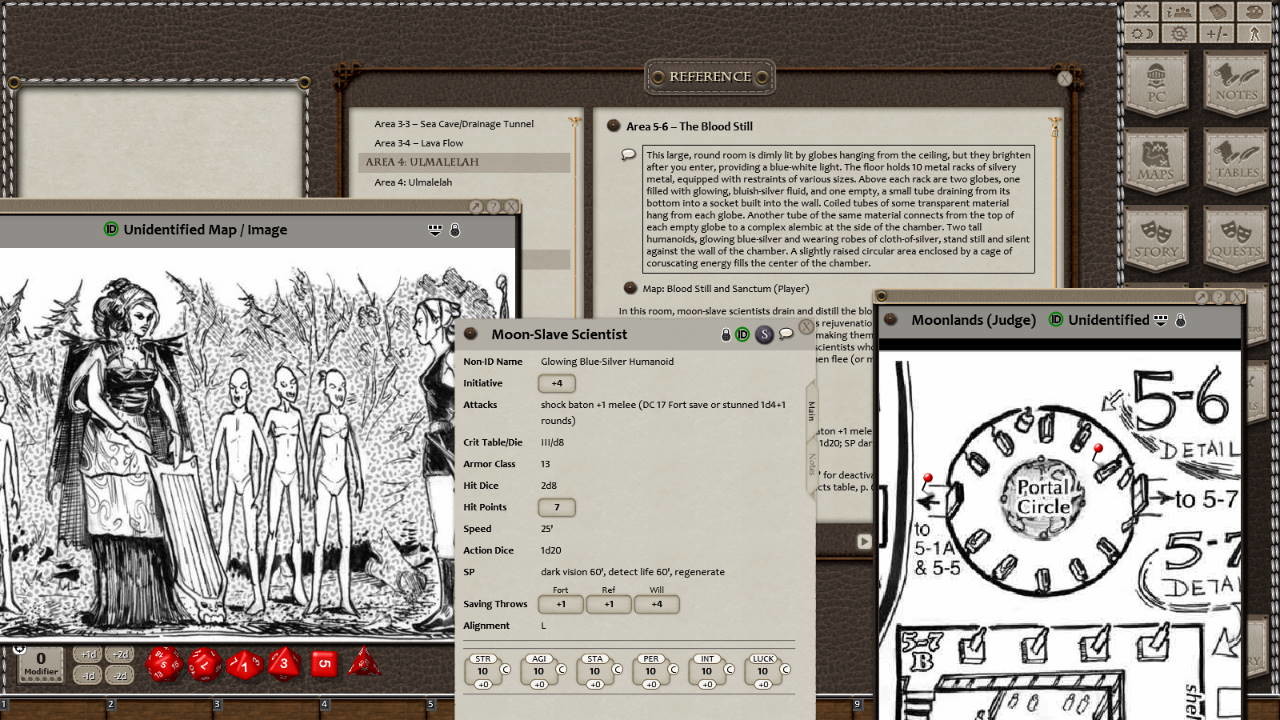Image resolution: width=1280 pixels, height=720 pixels.
Task: Click the +2d modifier button
Action: [121, 655]
